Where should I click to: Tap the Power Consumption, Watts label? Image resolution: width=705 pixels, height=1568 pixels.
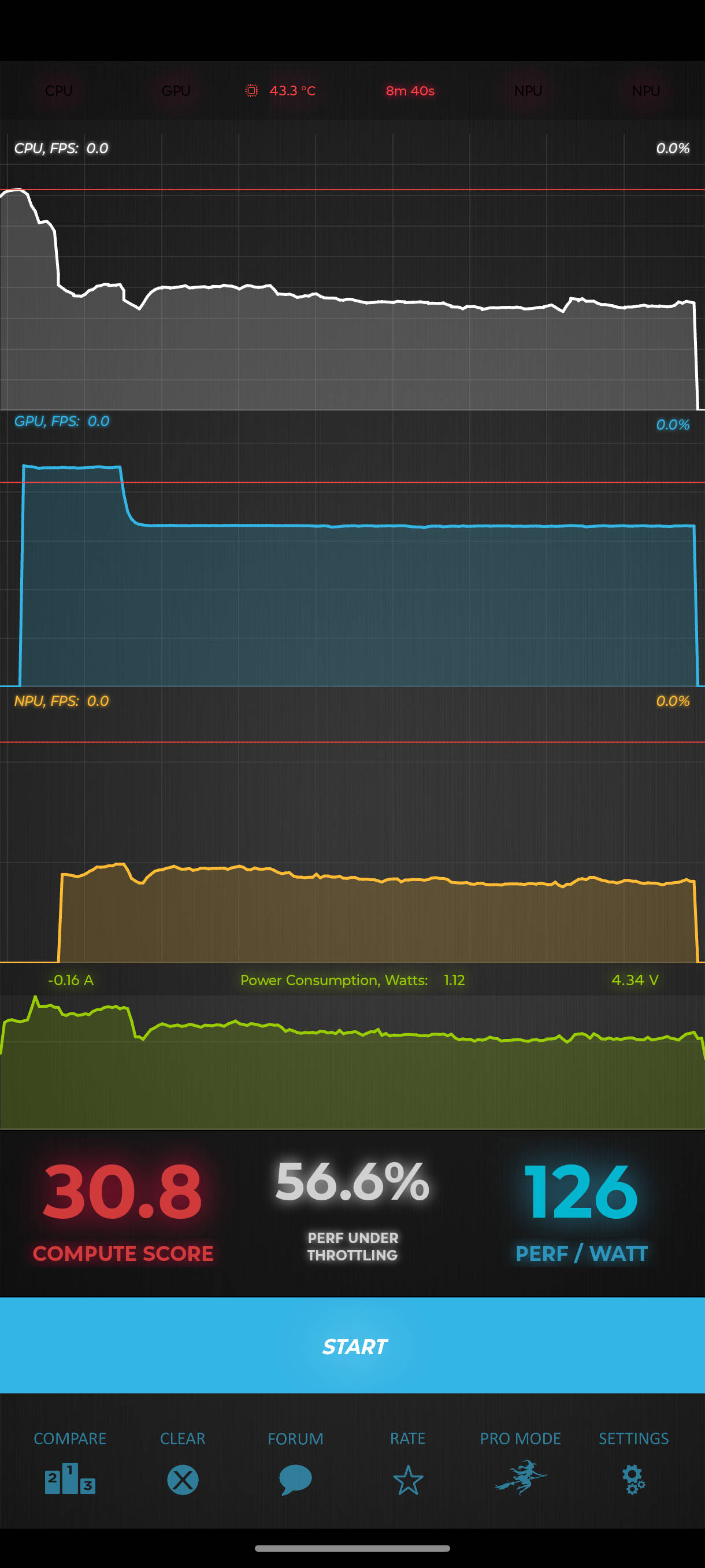coord(334,980)
